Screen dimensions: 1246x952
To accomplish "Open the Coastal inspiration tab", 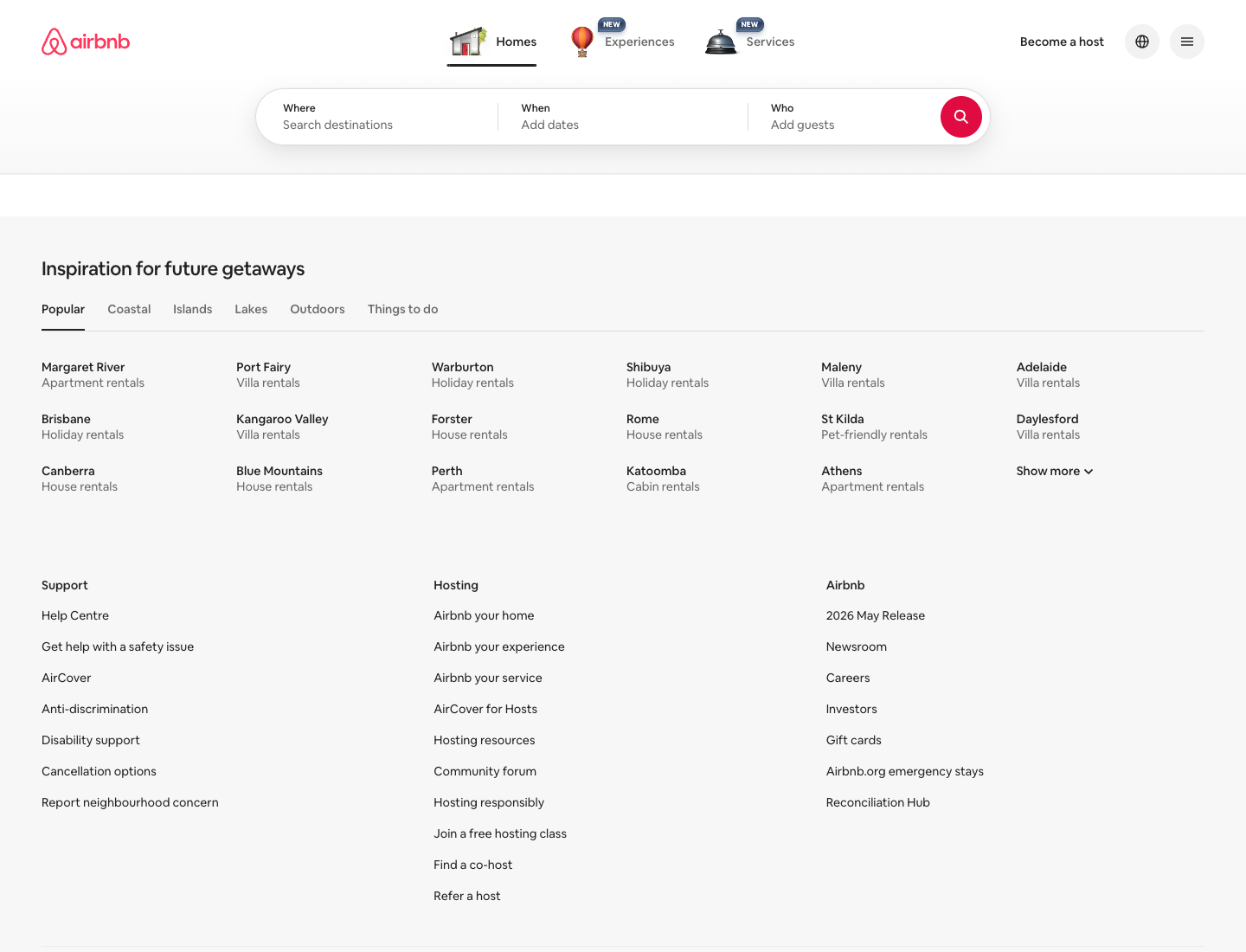I will (129, 309).
